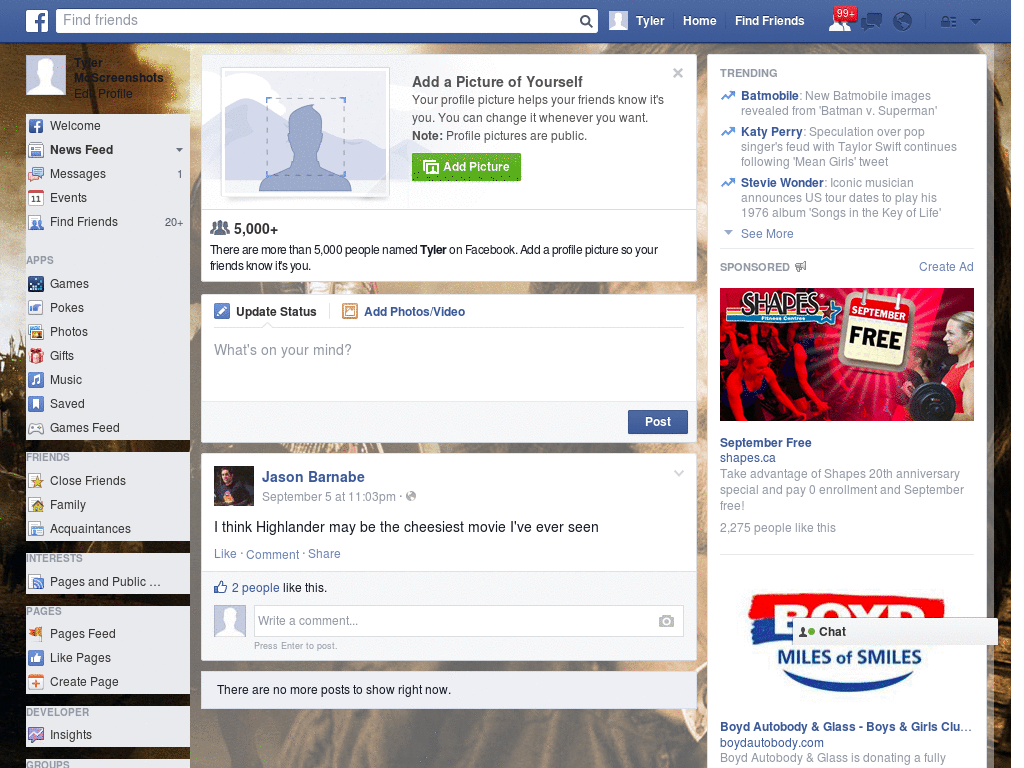Click the search magnifier icon
Image resolution: width=1024 pixels, height=768 pixels.
point(586,21)
